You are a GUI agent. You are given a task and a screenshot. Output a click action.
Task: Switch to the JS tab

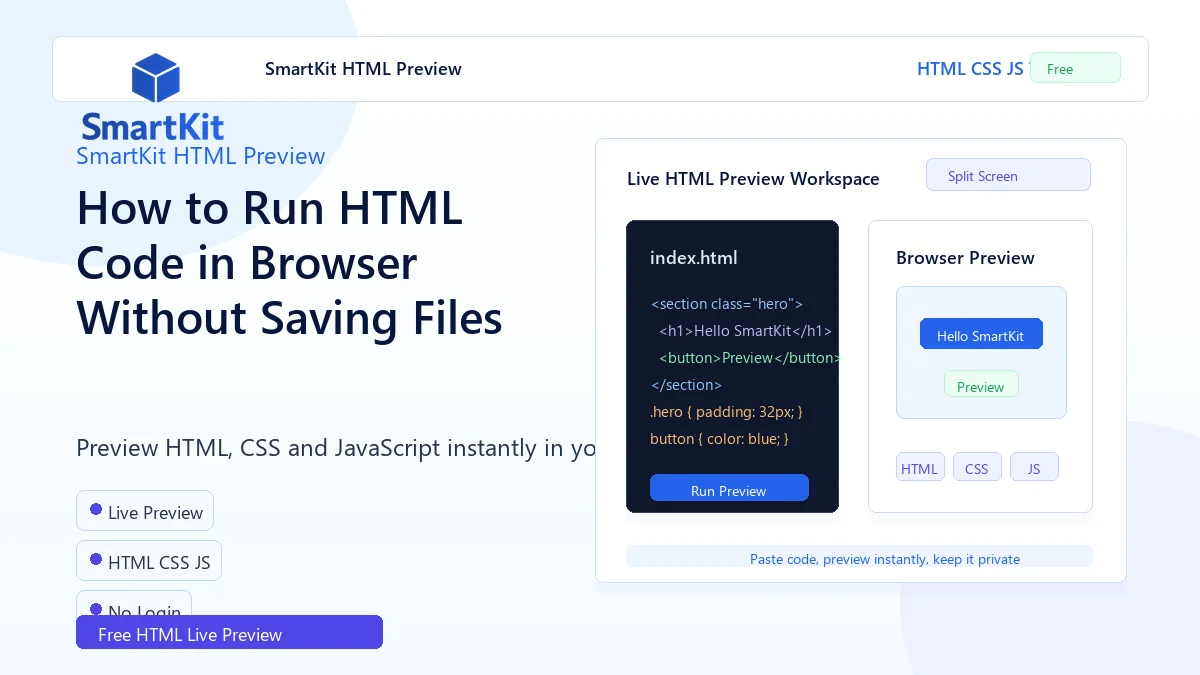tap(1034, 467)
